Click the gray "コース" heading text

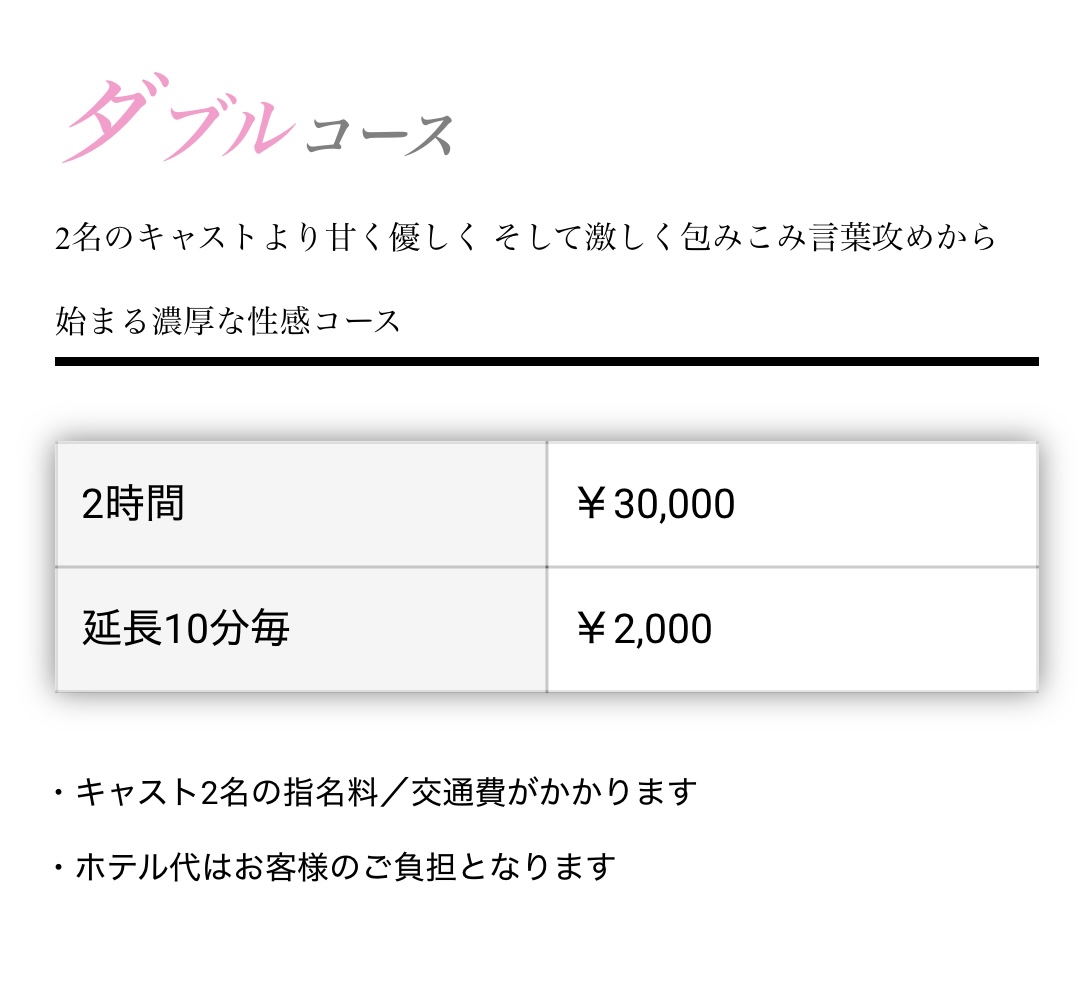tap(380, 135)
